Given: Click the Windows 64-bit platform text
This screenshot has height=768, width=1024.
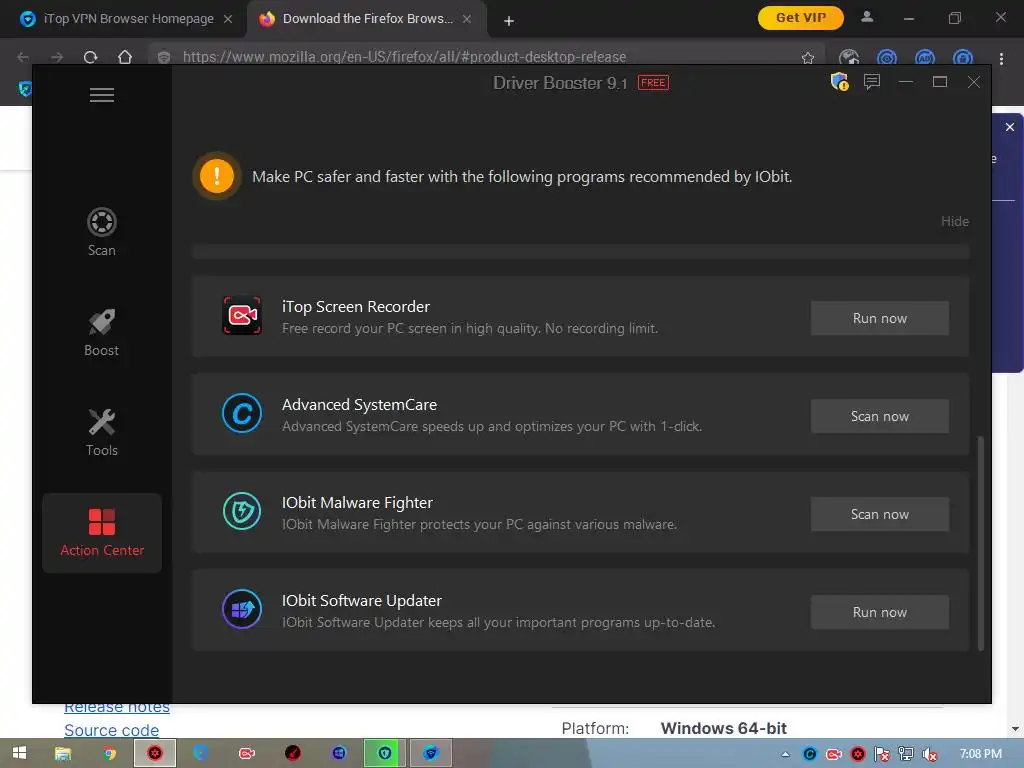Looking at the screenshot, I should tap(724, 728).
